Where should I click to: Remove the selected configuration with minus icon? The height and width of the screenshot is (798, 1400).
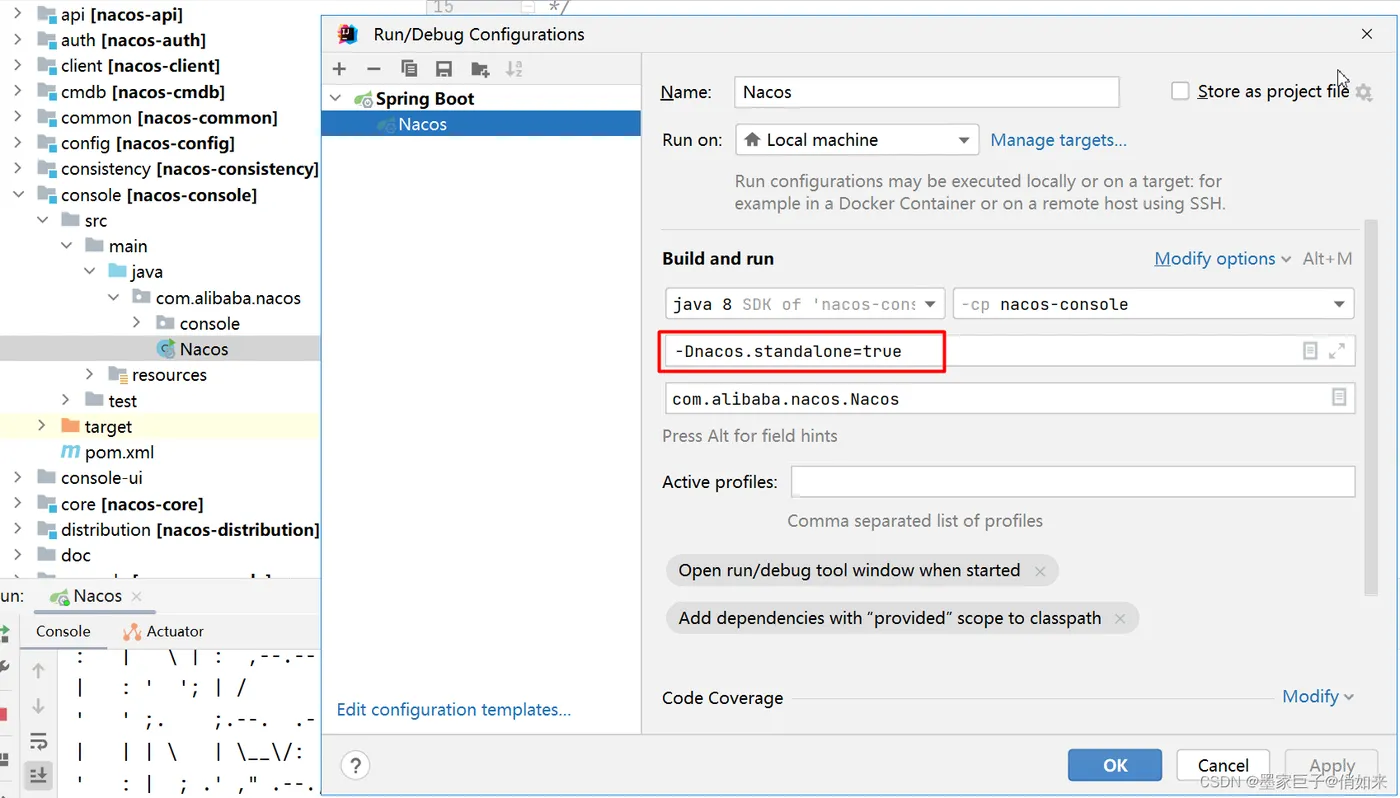374,69
